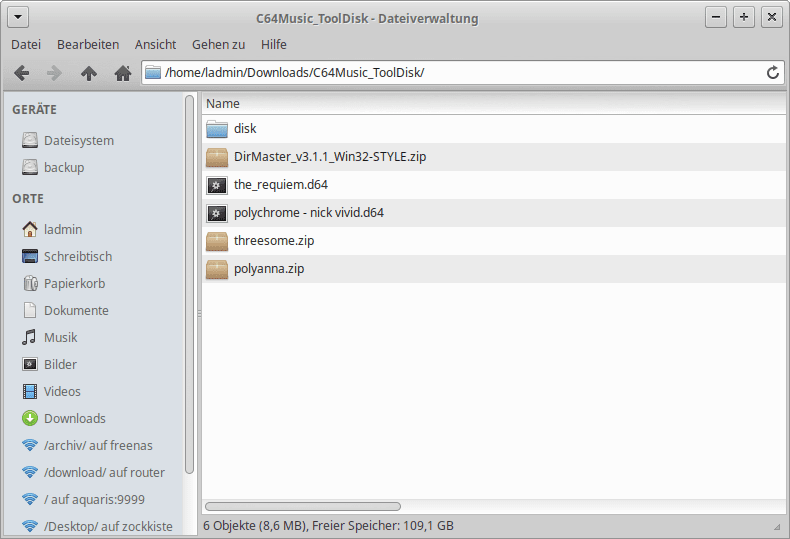
Task: Open the Hilfe menu
Action: (274, 44)
